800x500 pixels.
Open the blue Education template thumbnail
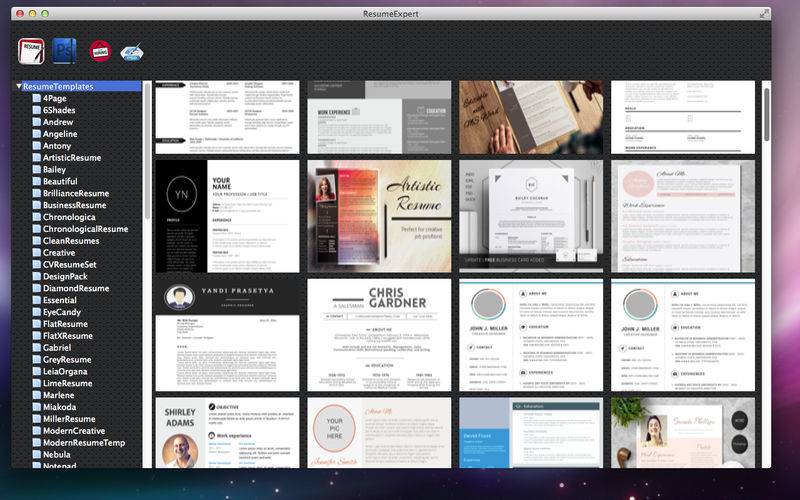pyautogui.click(x=531, y=433)
